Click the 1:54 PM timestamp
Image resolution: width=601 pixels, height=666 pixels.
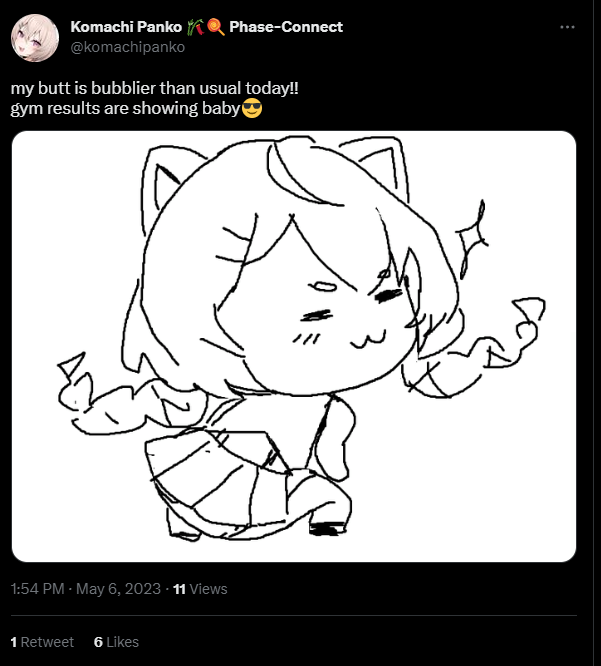tap(37, 589)
